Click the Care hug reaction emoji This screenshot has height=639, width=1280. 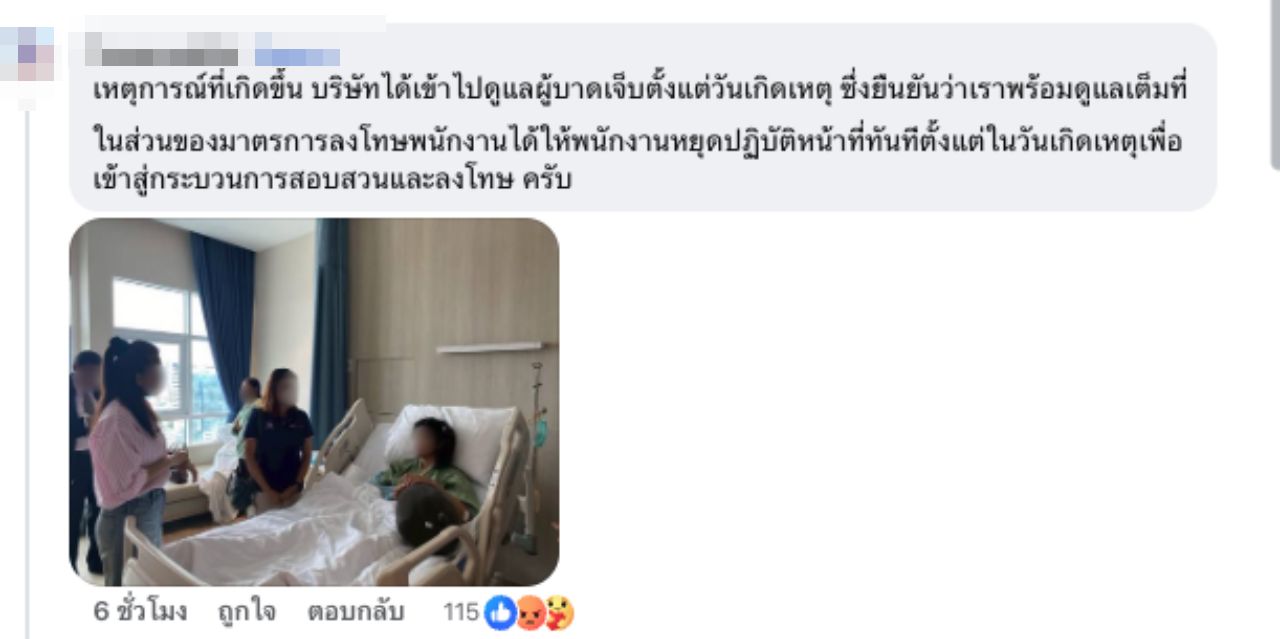pos(559,613)
